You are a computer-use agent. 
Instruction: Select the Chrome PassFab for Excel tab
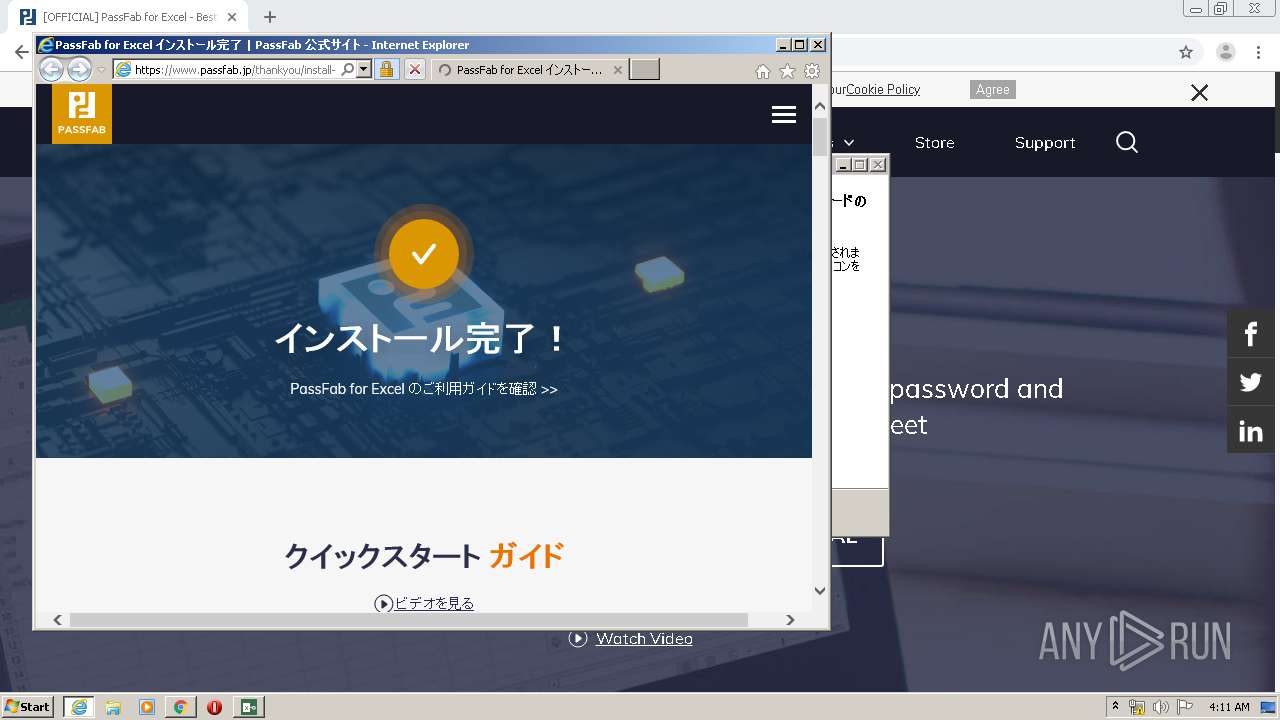[x=130, y=17]
